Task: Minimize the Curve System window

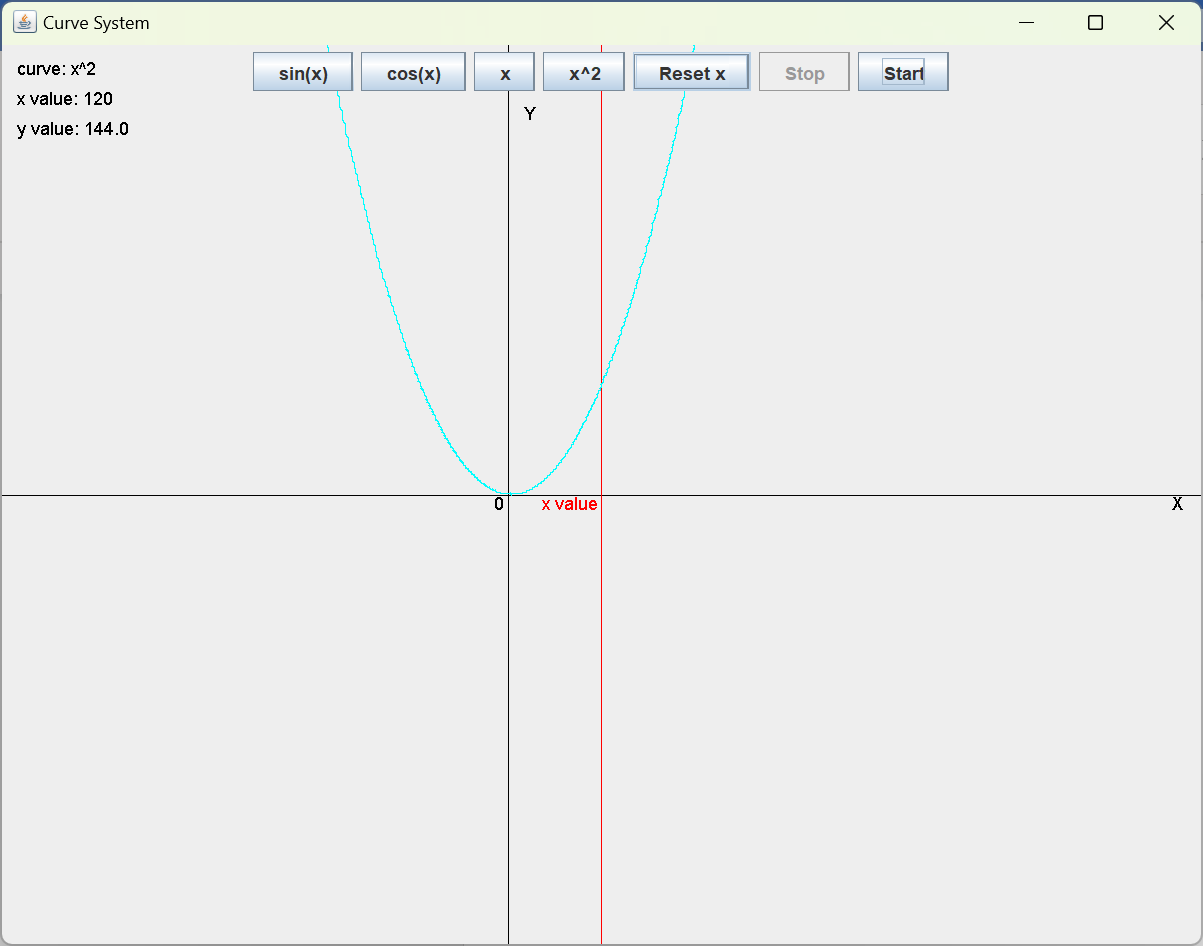Action: point(1025,23)
